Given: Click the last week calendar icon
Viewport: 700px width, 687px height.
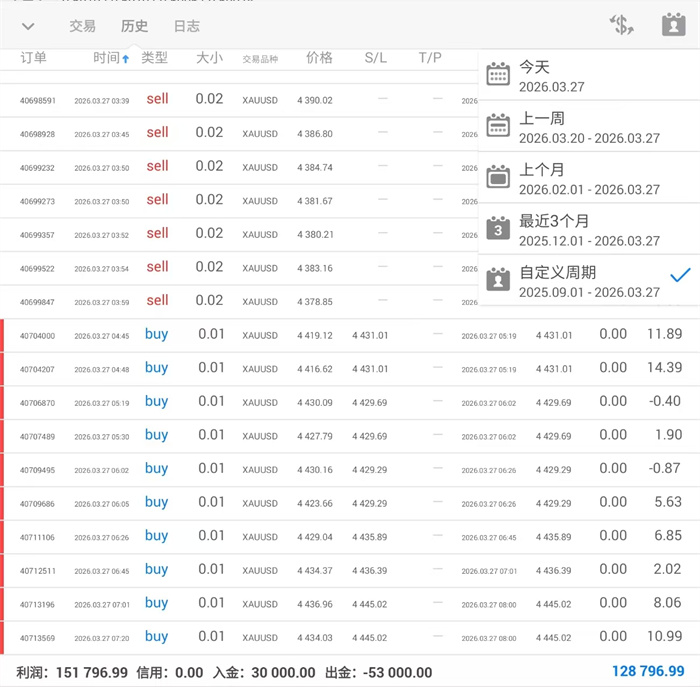Looking at the screenshot, I should pyautogui.click(x=498, y=126).
